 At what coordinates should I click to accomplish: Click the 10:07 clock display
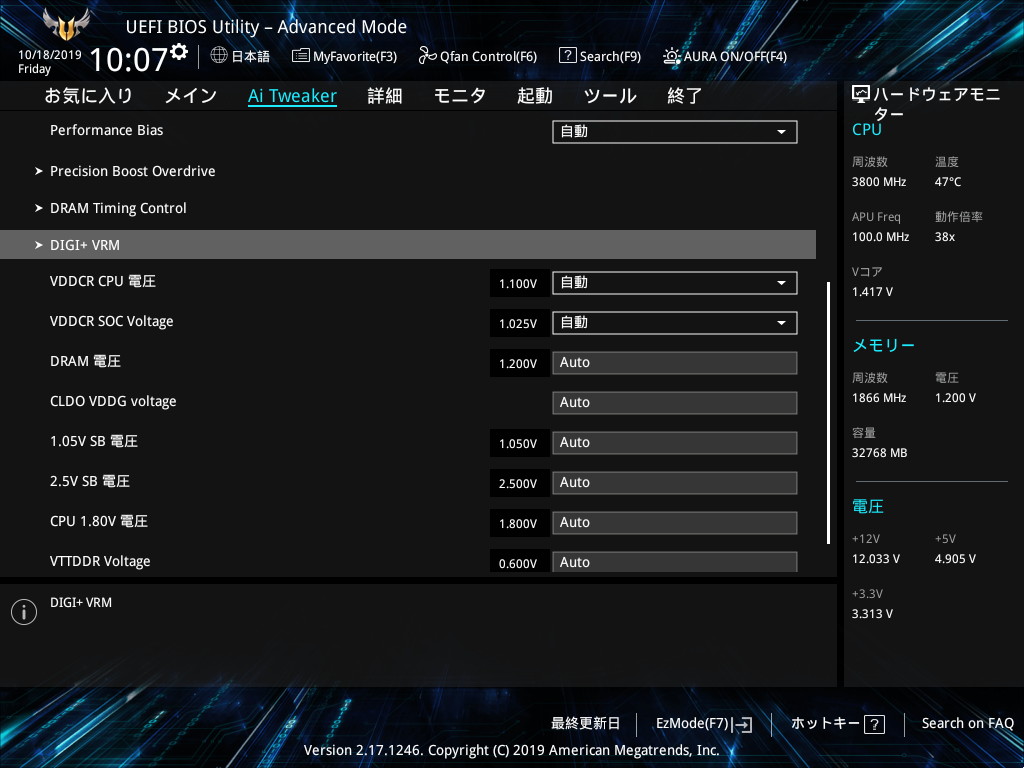coord(128,59)
